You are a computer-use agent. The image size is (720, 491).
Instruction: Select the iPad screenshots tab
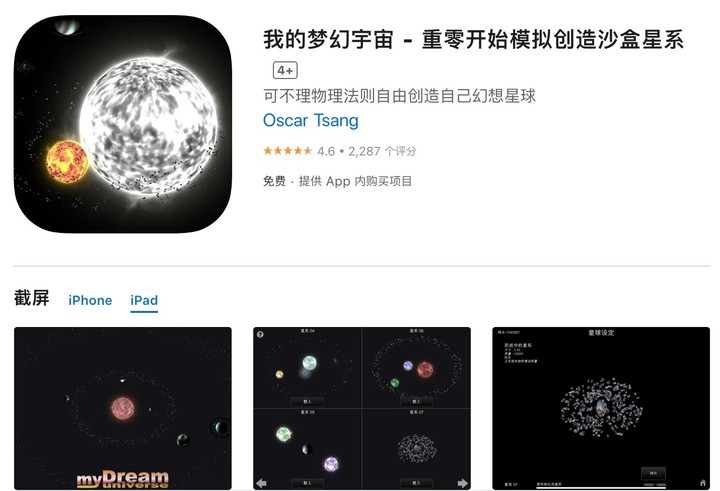tap(144, 300)
